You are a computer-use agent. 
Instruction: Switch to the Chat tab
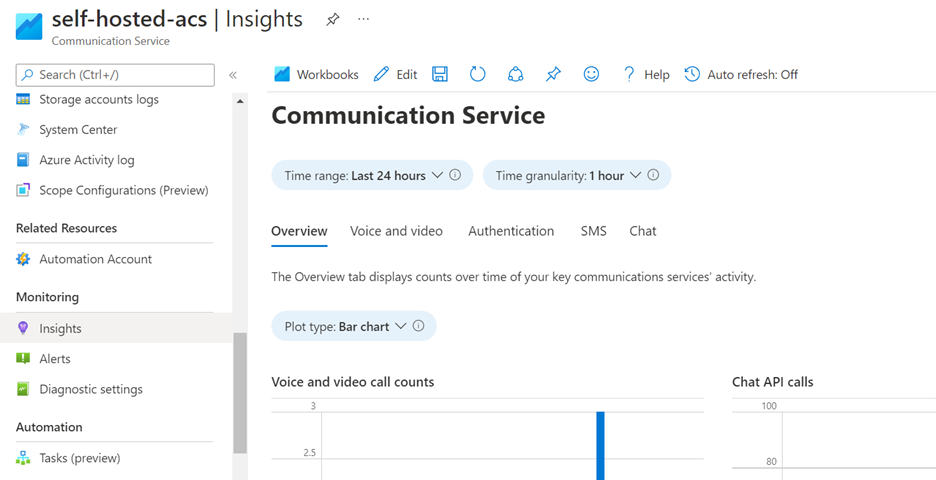643,231
